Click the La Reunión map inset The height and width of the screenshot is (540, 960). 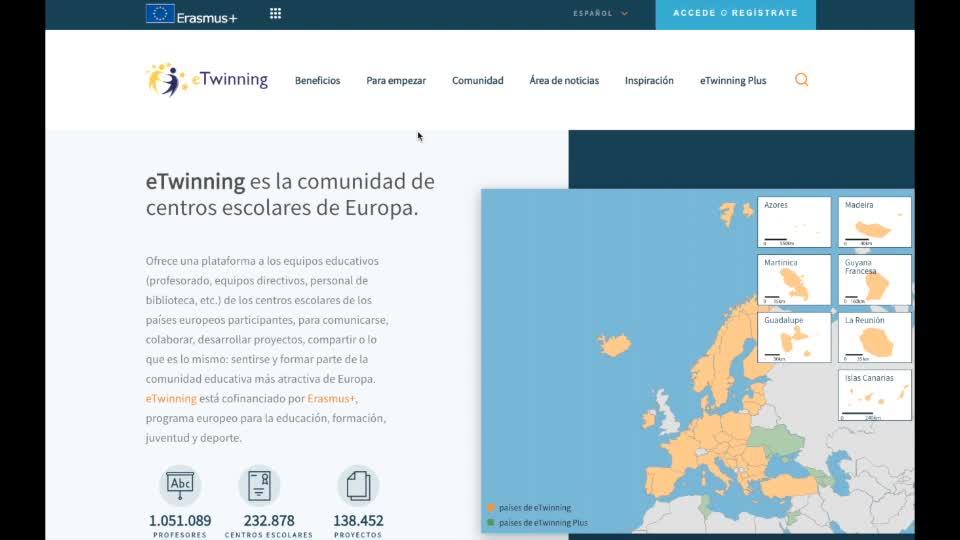pos(875,337)
